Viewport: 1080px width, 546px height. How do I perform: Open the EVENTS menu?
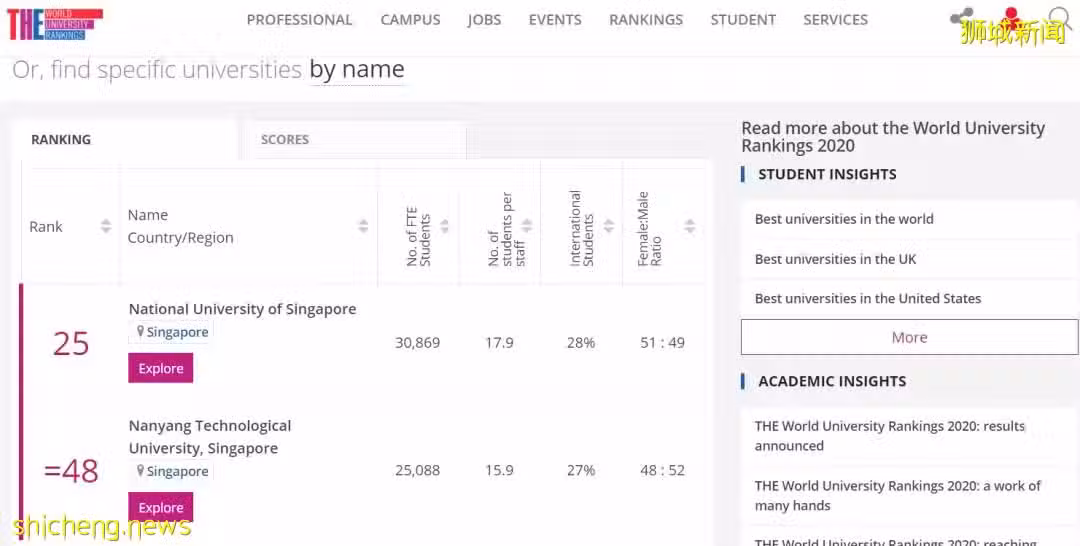555,20
